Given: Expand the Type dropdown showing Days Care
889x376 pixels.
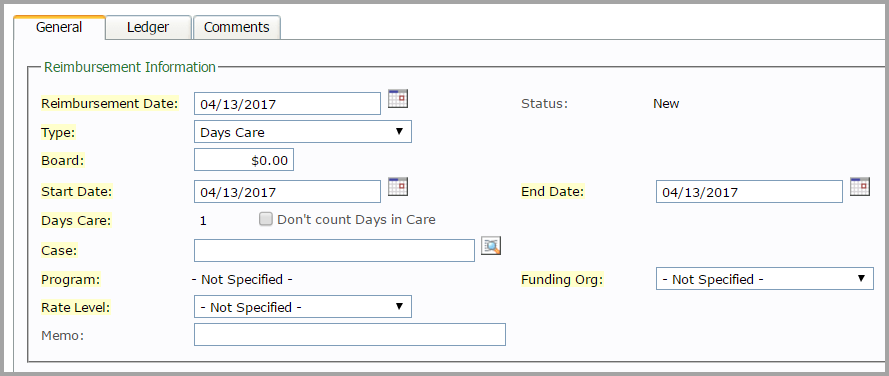Looking at the screenshot, I should (303, 132).
